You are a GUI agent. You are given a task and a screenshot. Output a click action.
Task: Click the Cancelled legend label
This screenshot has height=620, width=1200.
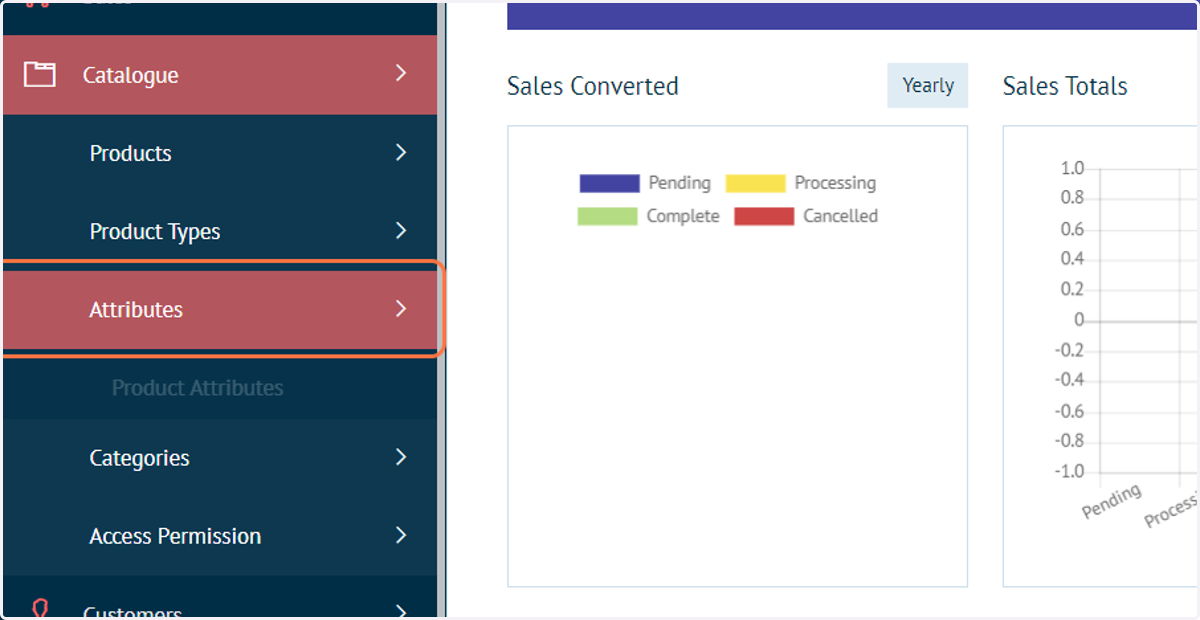click(841, 216)
